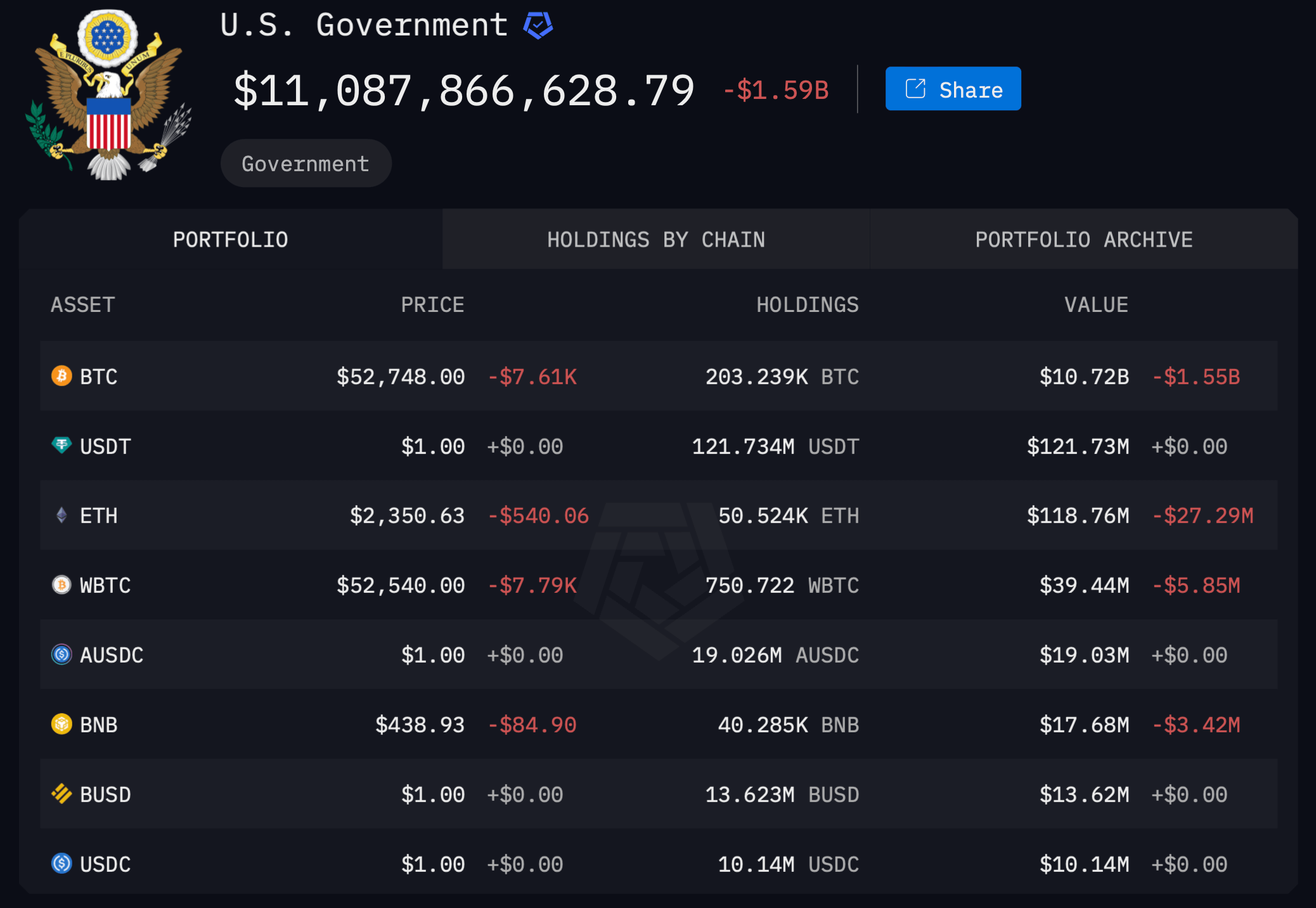
Task: Click the U.S. Government eagle seal
Action: pos(108,95)
